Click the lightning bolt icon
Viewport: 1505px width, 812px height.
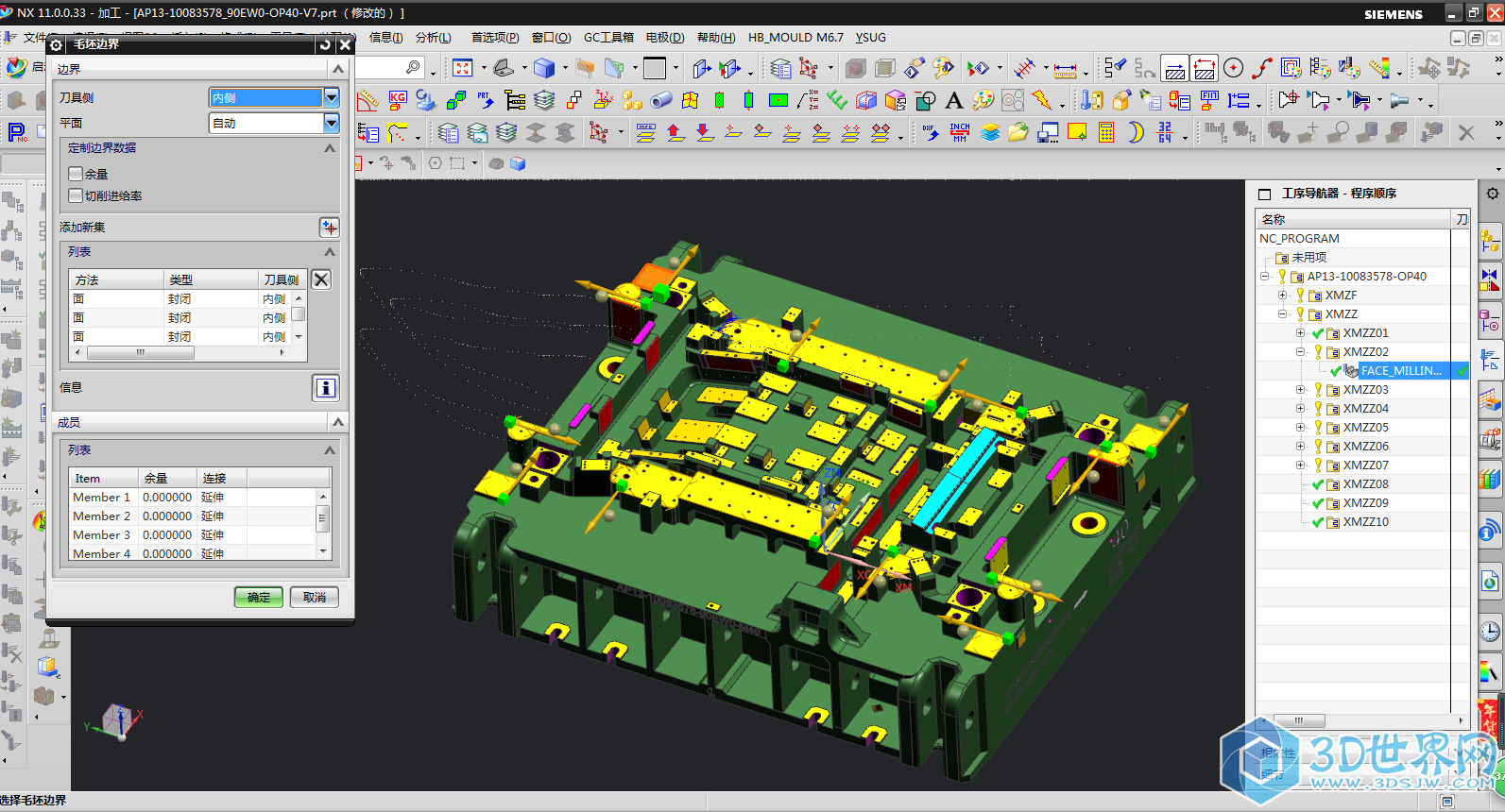point(1041,100)
